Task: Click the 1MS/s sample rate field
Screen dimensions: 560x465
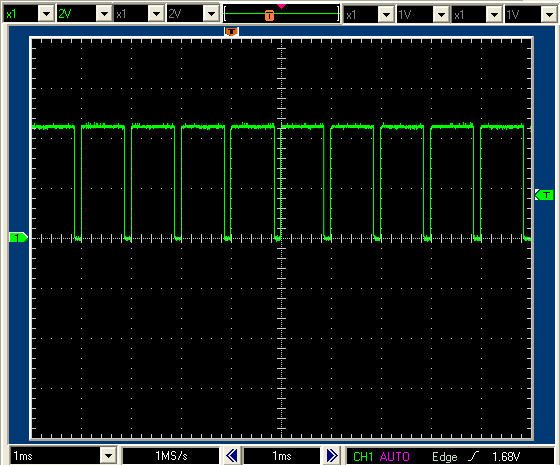Action: pos(171,456)
